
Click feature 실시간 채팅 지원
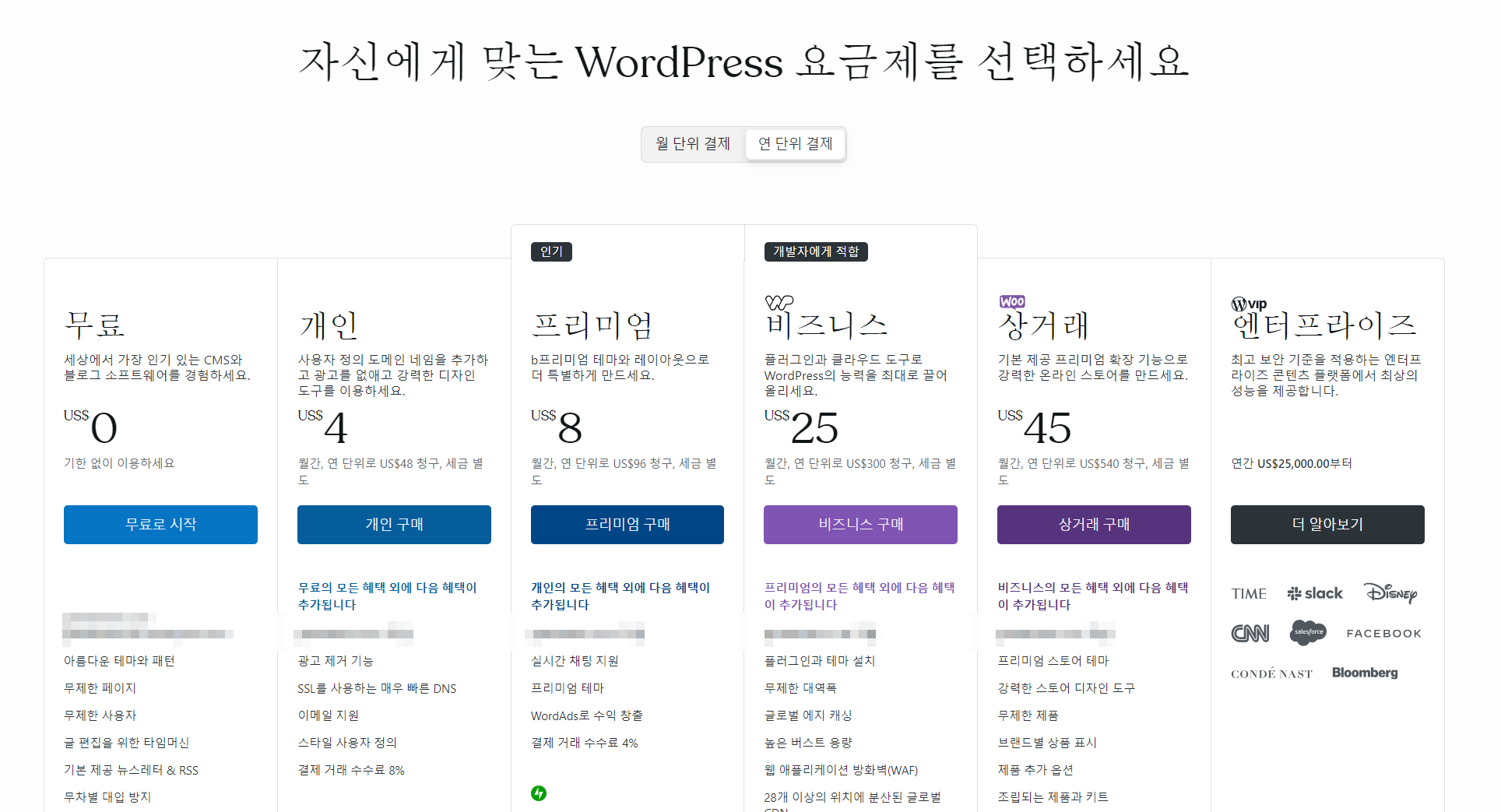coord(575,661)
